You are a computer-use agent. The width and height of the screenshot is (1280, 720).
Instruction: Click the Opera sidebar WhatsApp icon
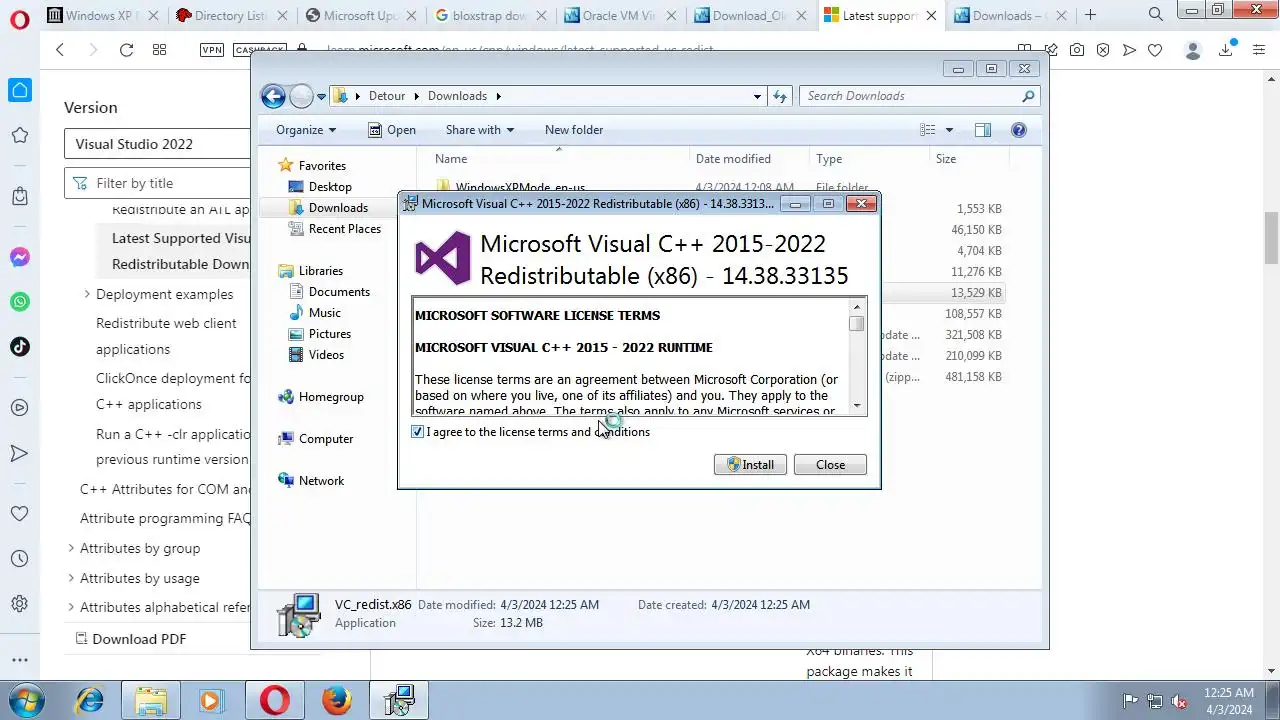(19, 302)
